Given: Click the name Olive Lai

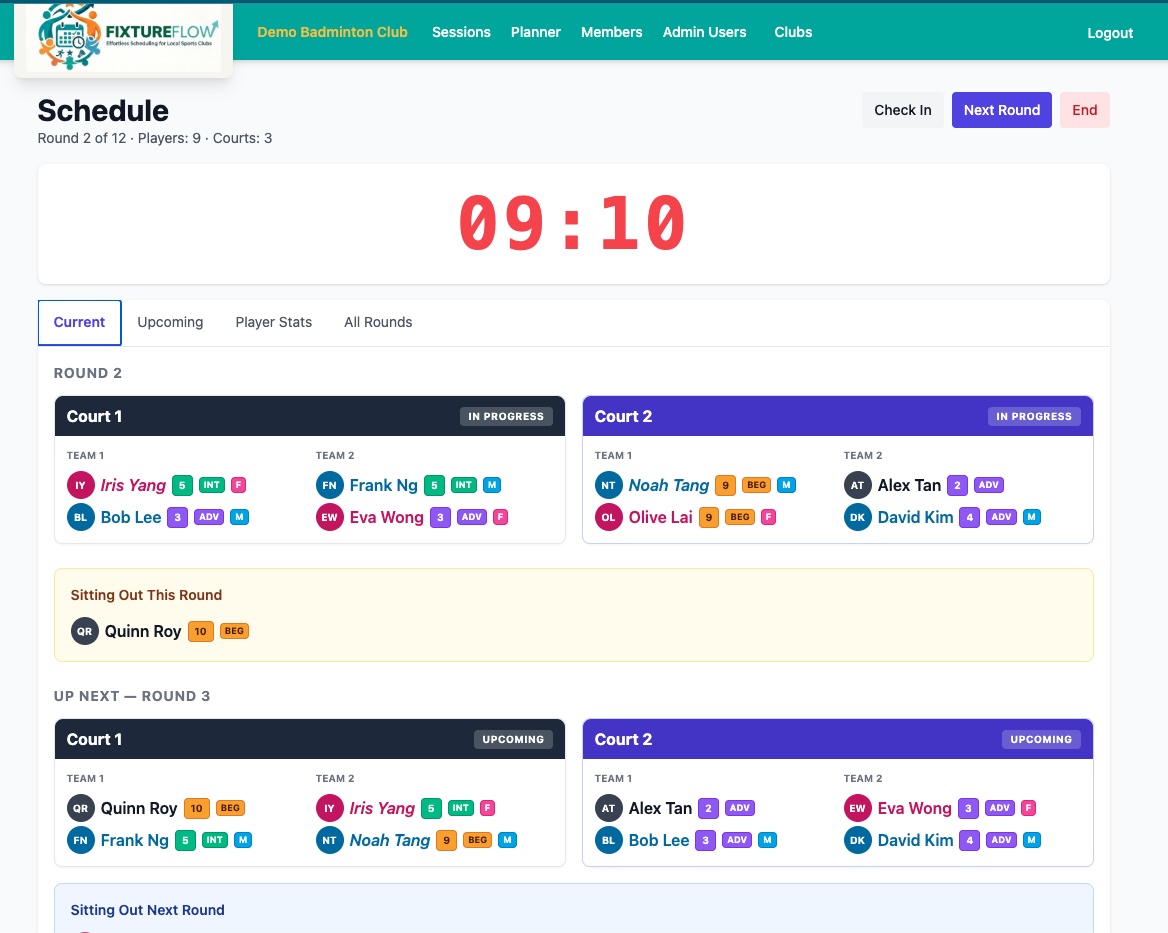Looking at the screenshot, I should click(661, 517).
